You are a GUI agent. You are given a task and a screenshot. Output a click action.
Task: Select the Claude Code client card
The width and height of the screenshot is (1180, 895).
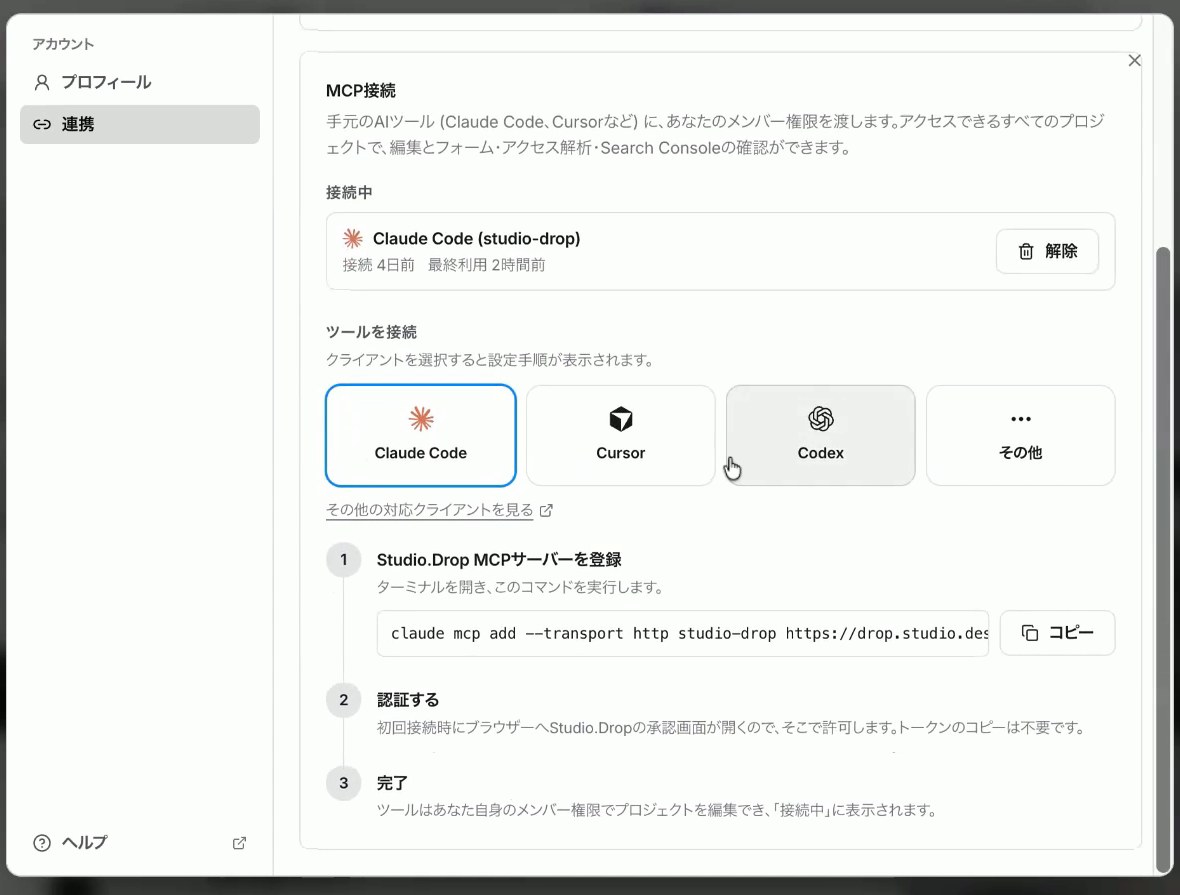421,435
